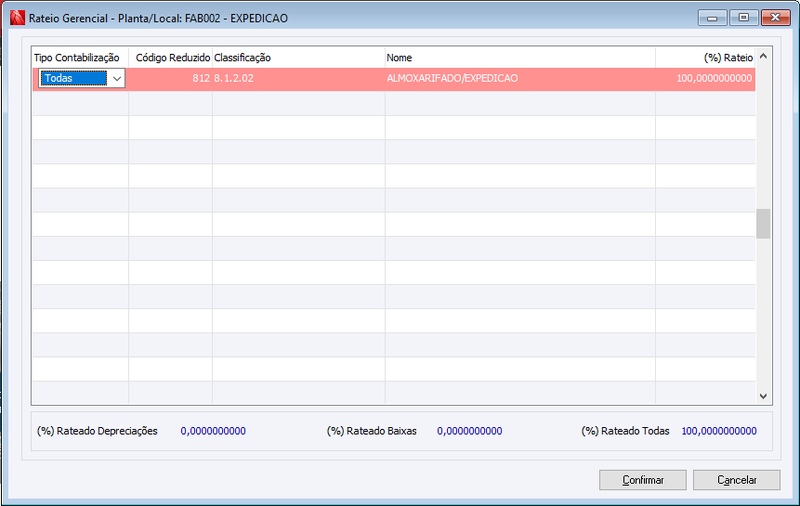The height and width of the screenshot is (506, 800).
Task: Click the Rateado Todas value 100,0000000000
Action: pos(719,431)
